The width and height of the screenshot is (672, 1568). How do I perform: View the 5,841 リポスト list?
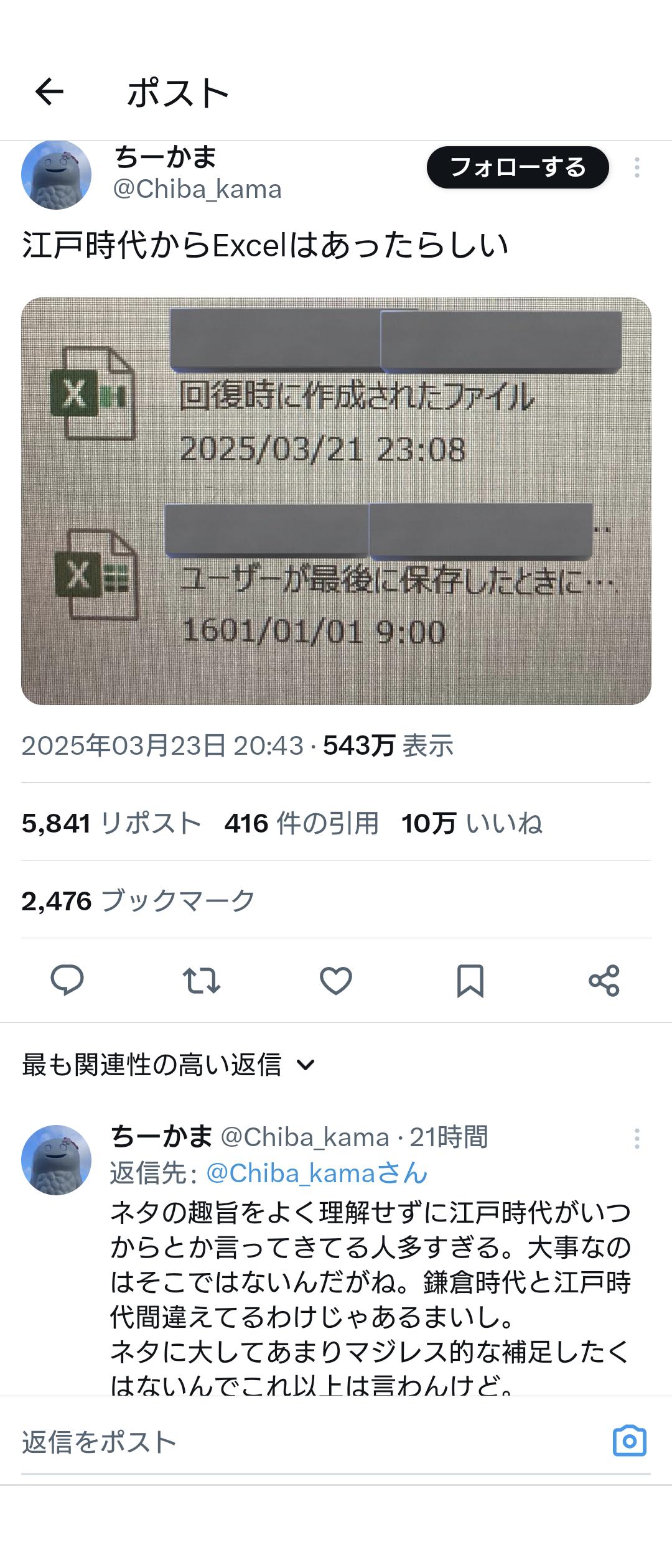111,823
